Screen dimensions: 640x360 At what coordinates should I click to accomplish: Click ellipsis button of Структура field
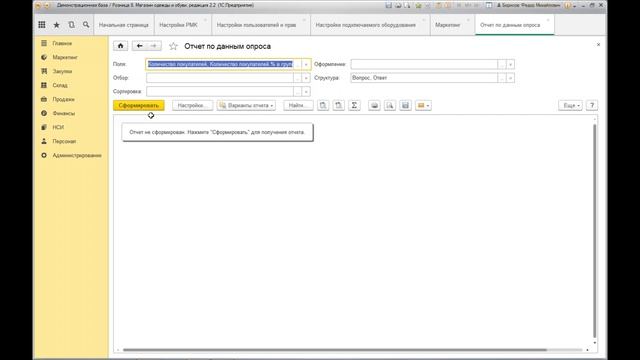coord(502,78)
